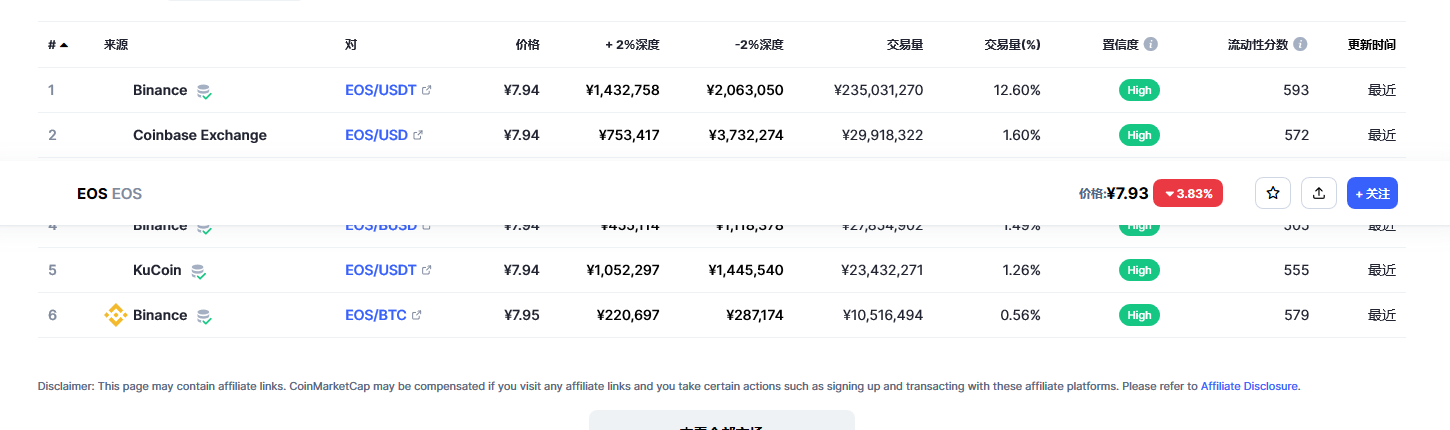Click the share icon beside the star
Screen dimensions: 1450x430
(x=1319, y=193)
